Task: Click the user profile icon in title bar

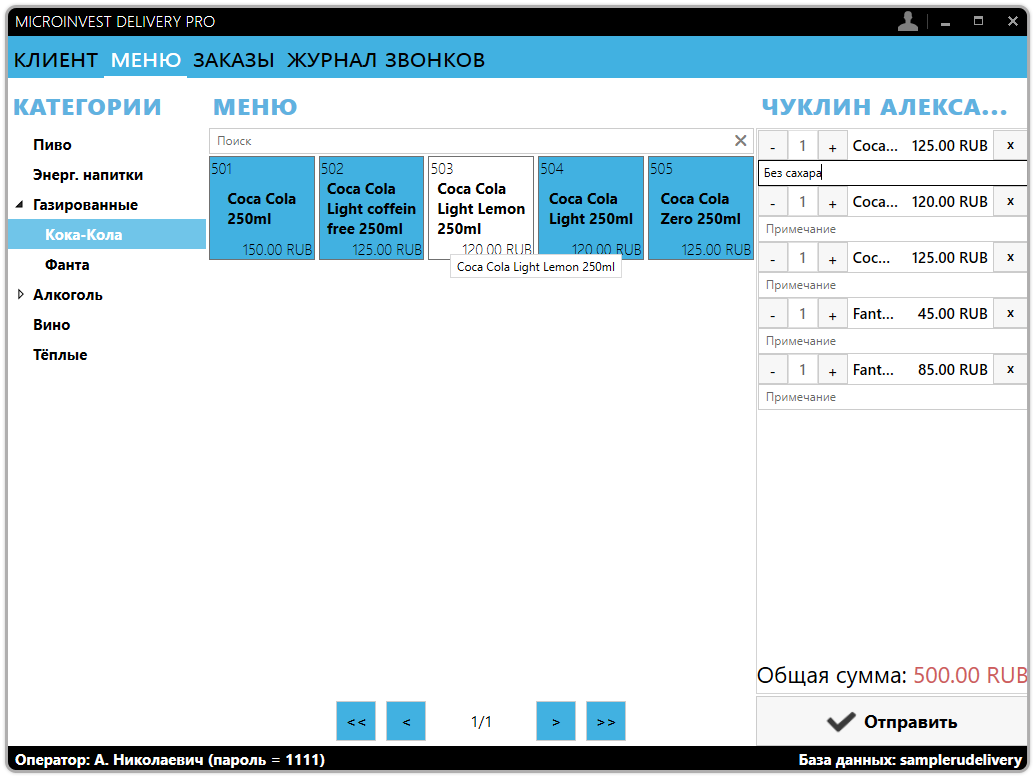Action: click(x=908, y=22)
